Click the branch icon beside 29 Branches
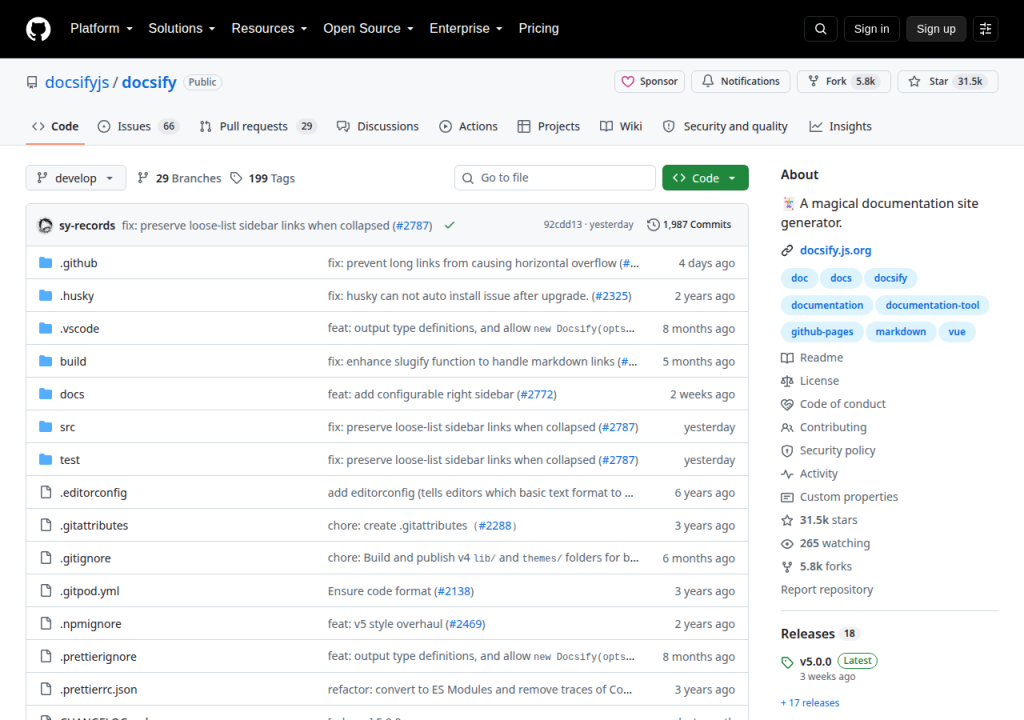The width and height of the screenshot is (1024, 720). [143, 178]
